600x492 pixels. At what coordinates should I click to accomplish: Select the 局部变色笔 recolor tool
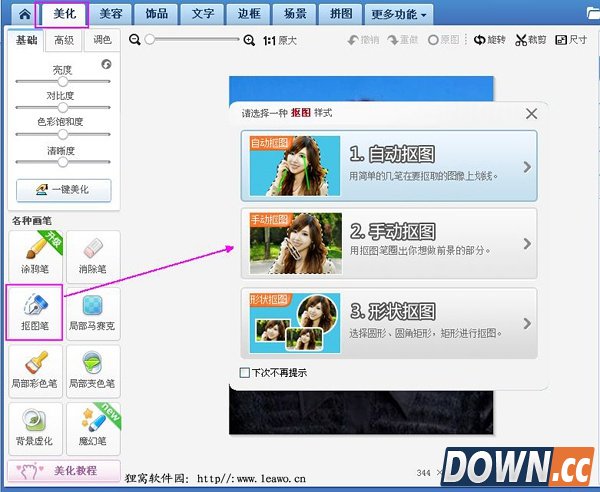coord(93,371)
